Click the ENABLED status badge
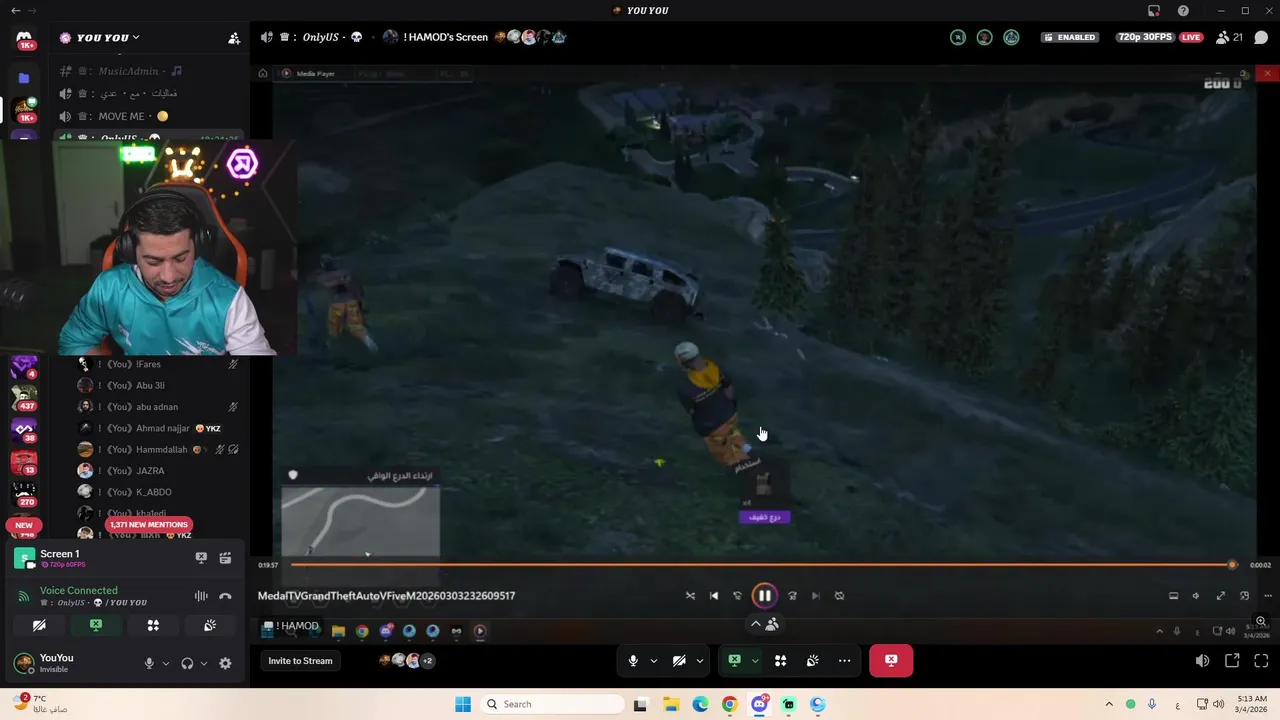1280x720 pixels. pos(1069,37)
